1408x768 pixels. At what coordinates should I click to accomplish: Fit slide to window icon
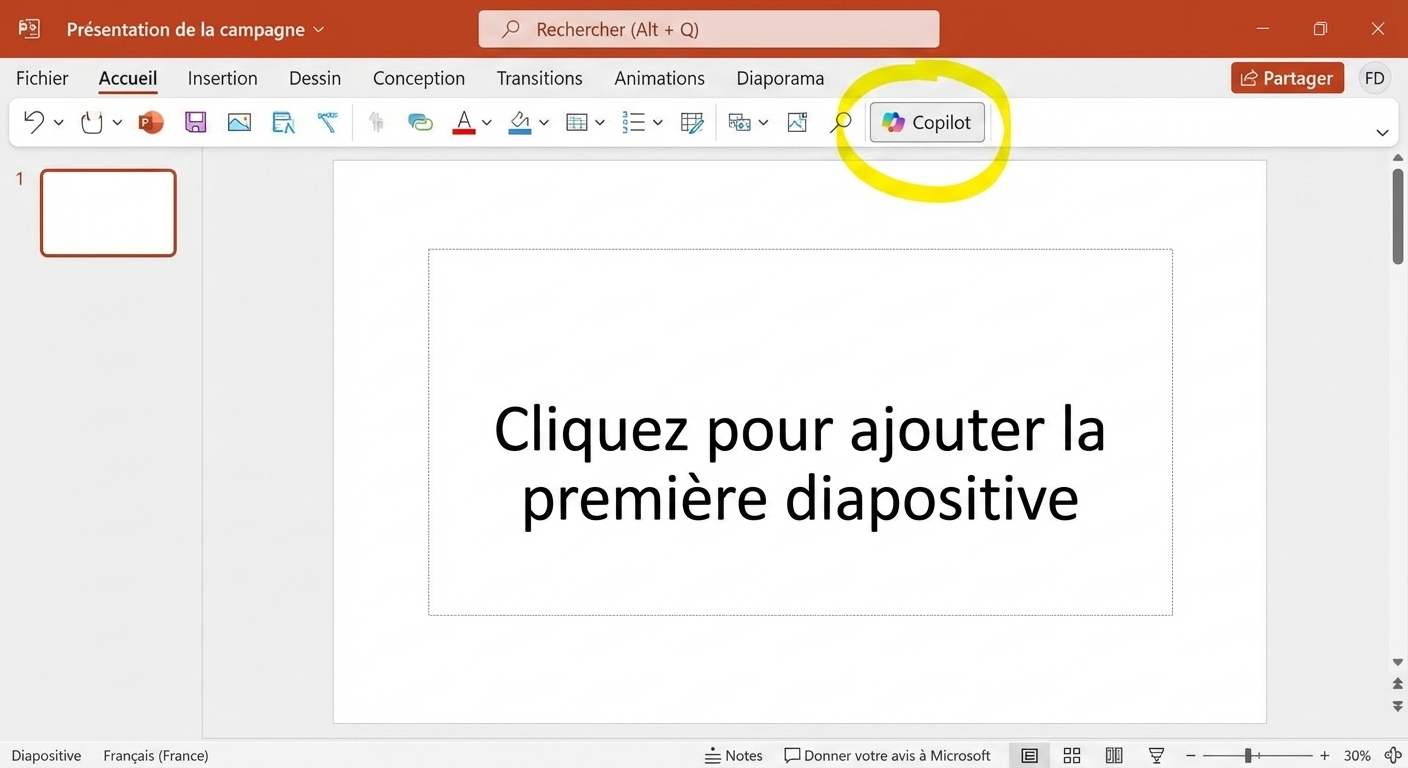[x=1393, y=756]
